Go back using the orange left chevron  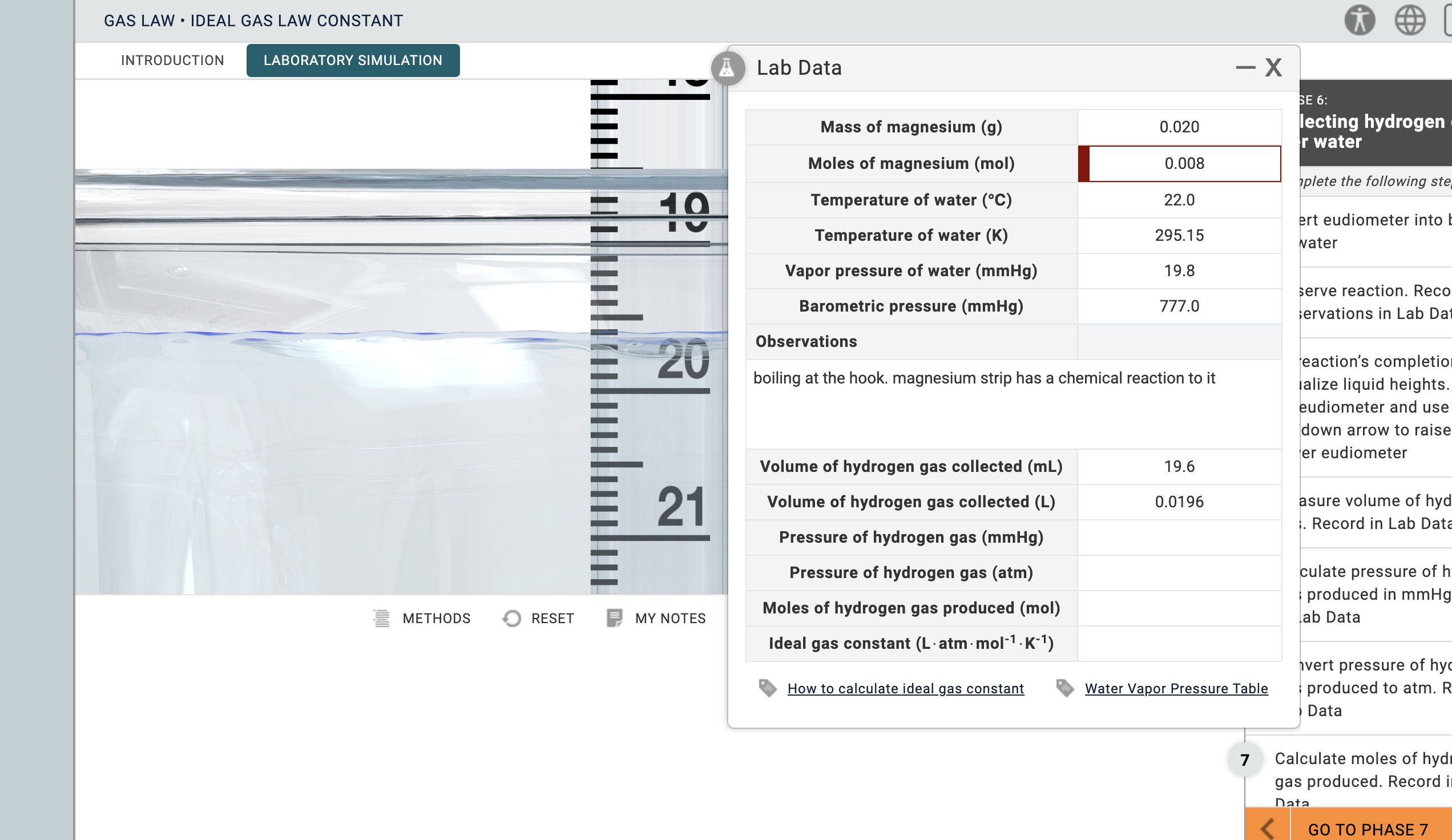tap(1267, 829)
